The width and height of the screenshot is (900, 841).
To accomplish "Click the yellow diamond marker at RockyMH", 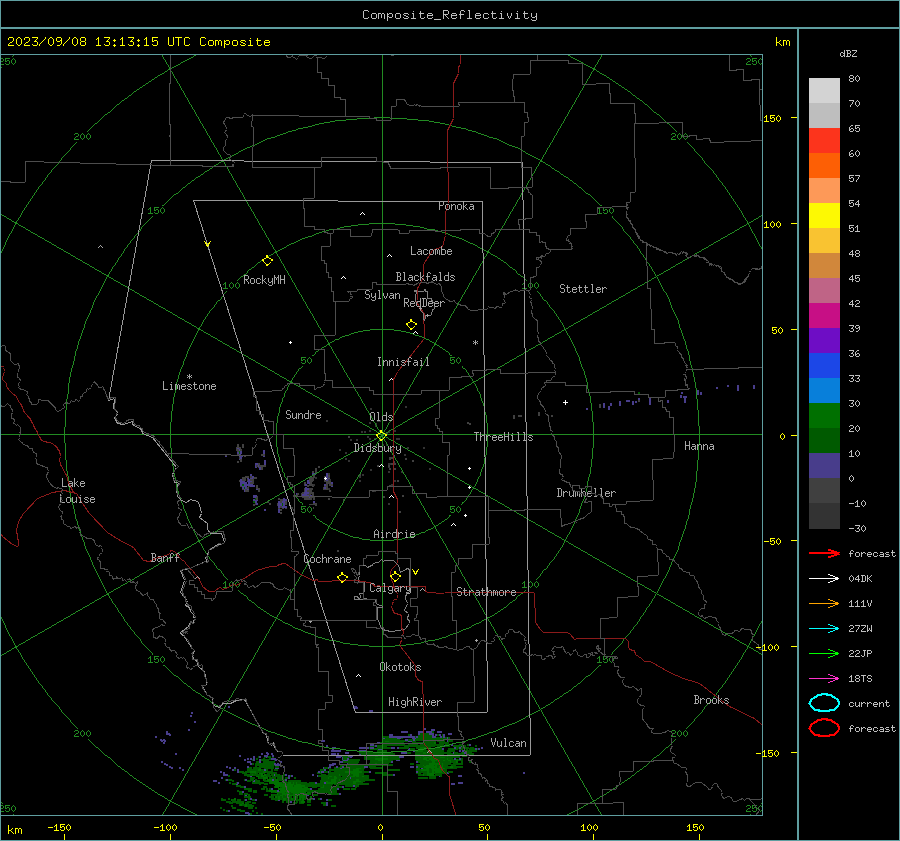I will point(267,261).
